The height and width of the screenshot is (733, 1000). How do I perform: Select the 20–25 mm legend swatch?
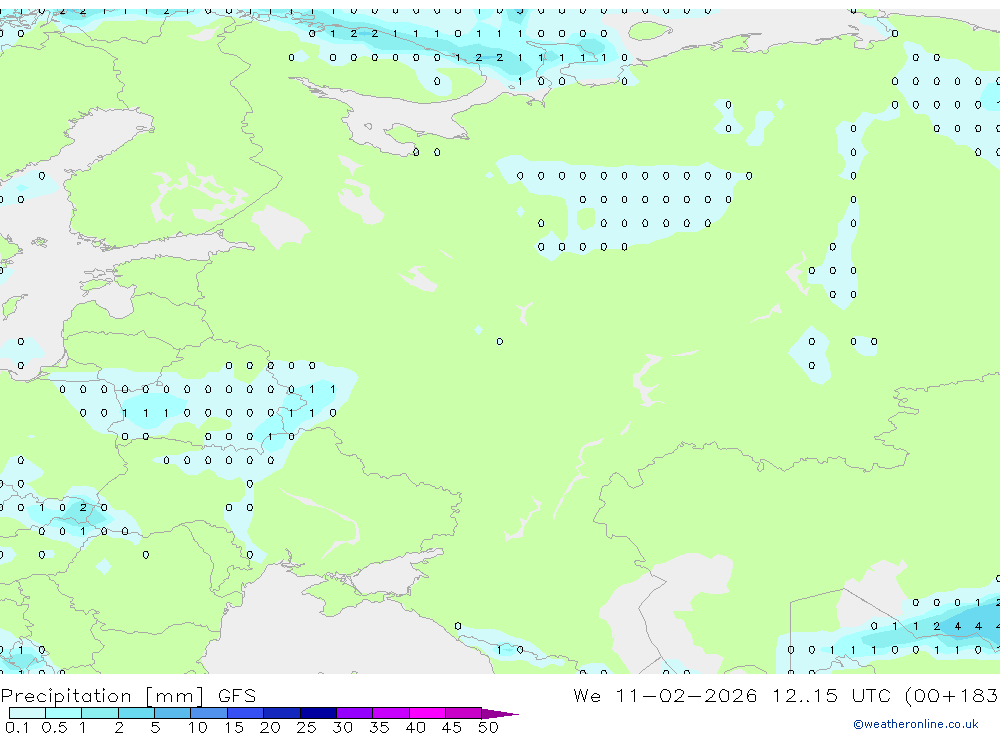[282, 713]
